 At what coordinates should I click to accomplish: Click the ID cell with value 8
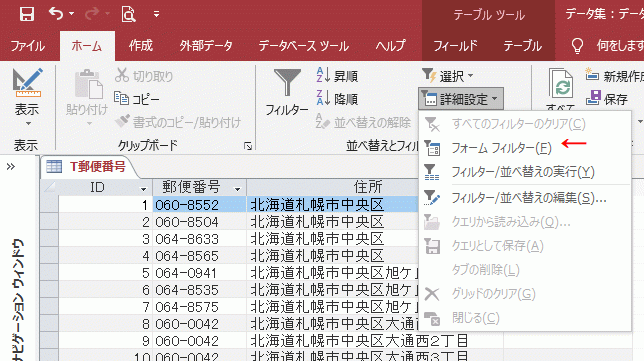coord(106,324)
